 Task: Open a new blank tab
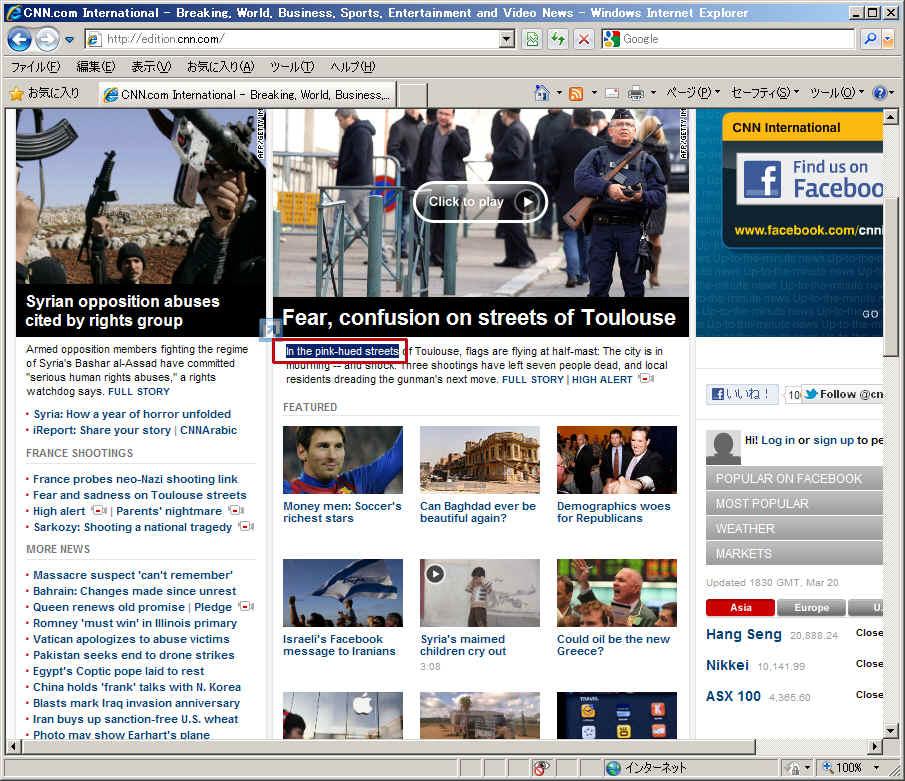tap(412, 95)
